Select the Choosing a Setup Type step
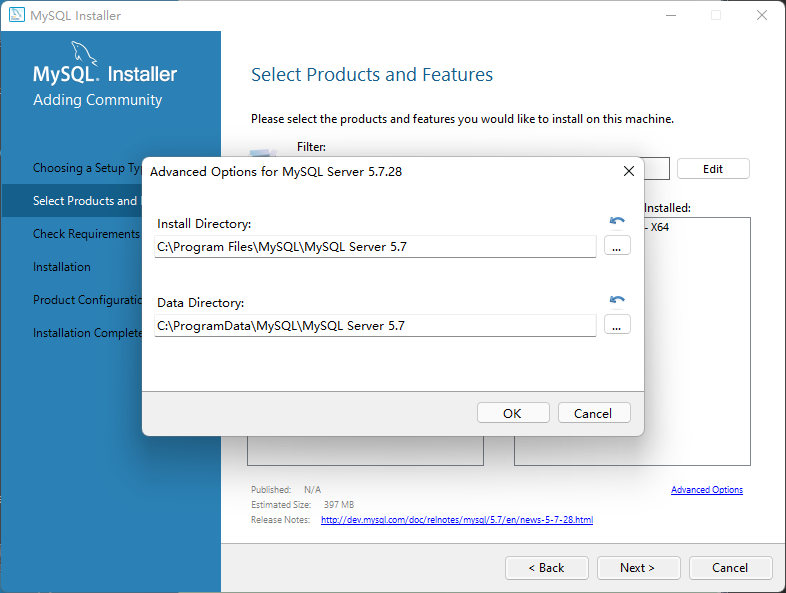Image resolution: width=786 pixels, height=593 pixels. pos(87,168)
